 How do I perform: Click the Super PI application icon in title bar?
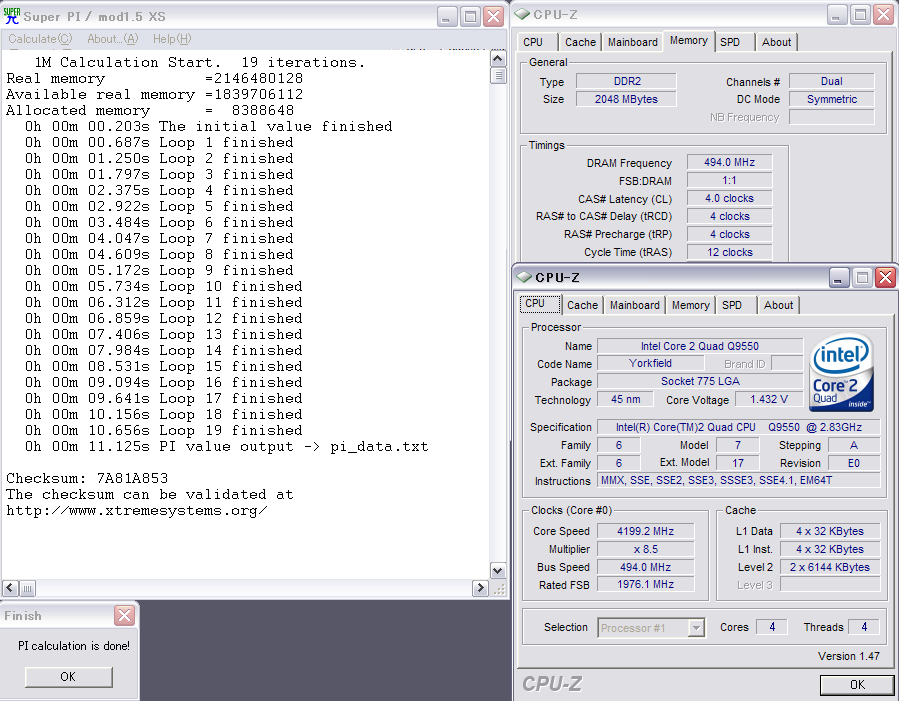[x=11, y=16]
